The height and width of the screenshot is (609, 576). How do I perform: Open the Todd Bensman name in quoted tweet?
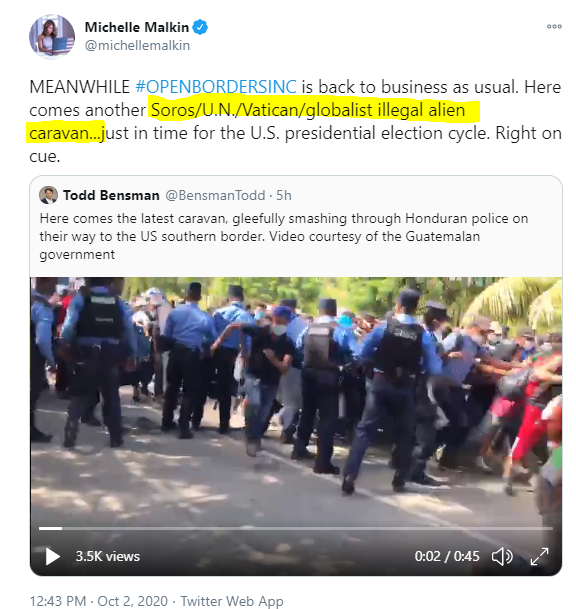111,195
